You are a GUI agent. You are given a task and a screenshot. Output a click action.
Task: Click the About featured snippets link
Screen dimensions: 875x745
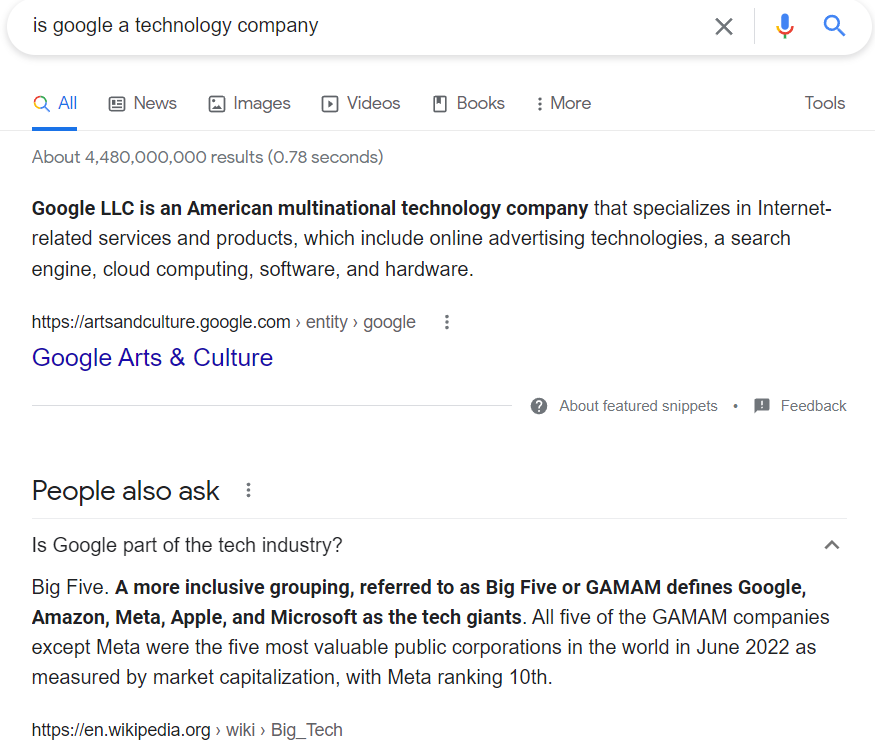pyautogui.click(x=638, y=406)
